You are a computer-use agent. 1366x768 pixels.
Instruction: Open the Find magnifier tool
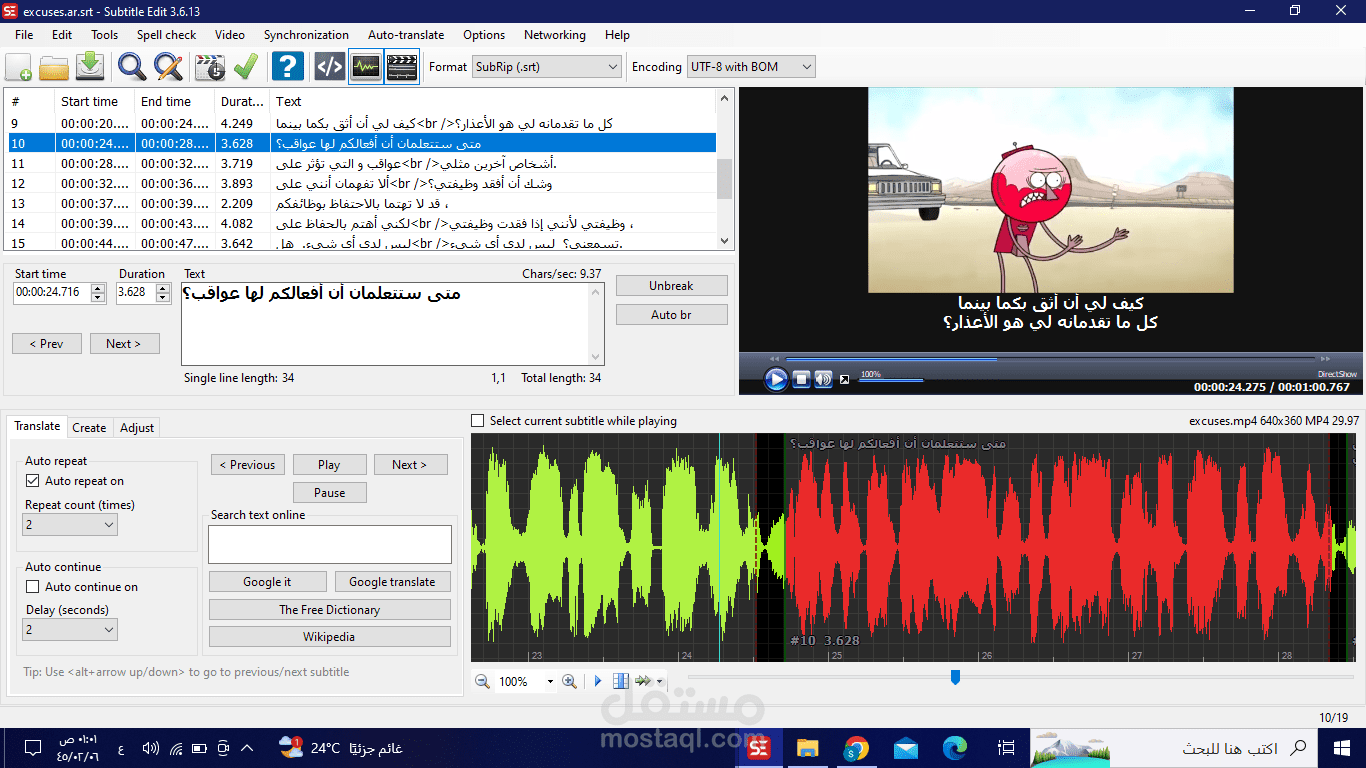coord(132,67)
